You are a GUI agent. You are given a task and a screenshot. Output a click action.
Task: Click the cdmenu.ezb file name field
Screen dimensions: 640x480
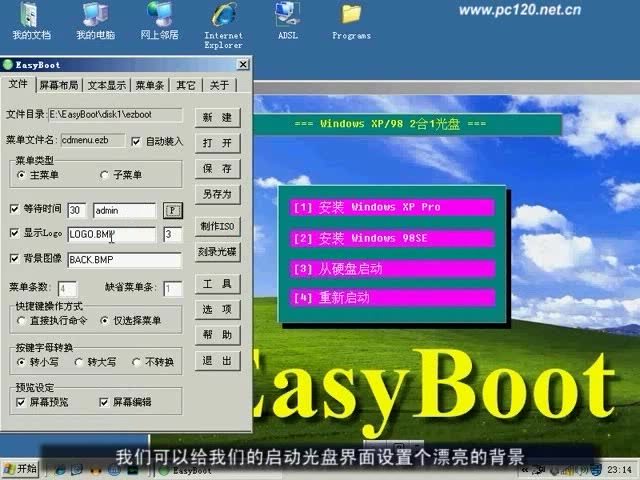[93, 140]
